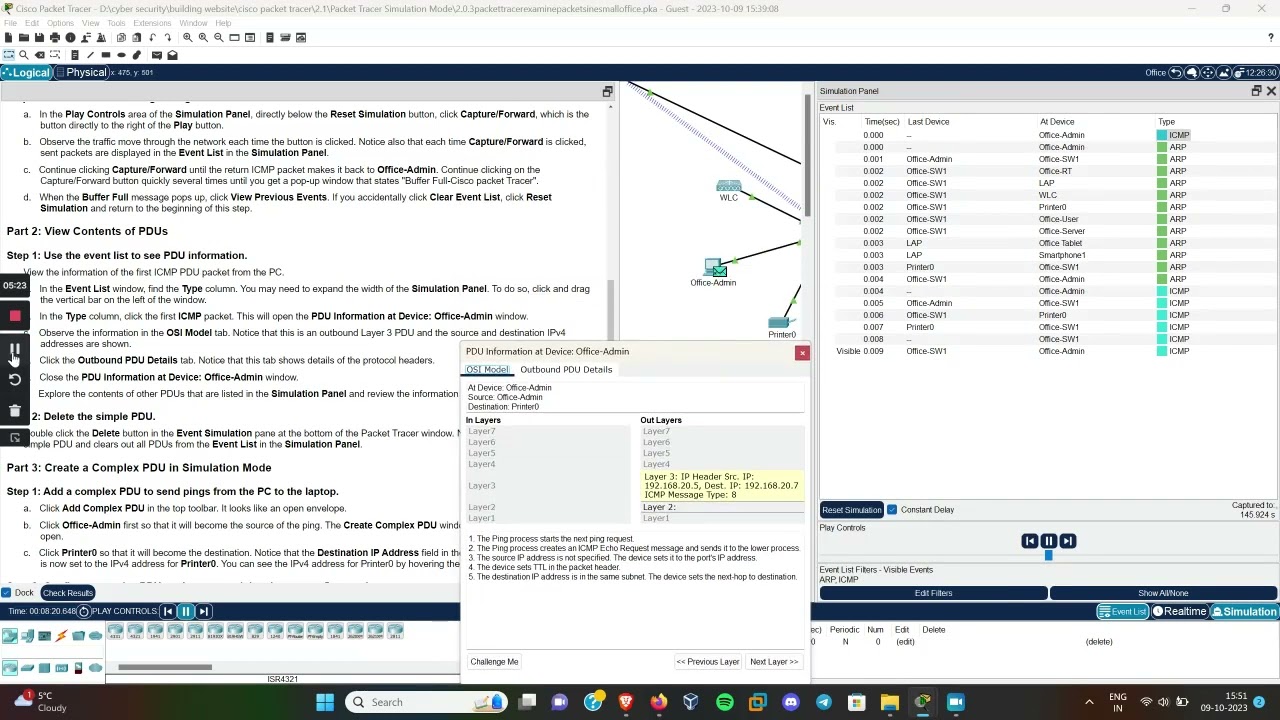Toggle the Dock checkbox

[7, 593]
